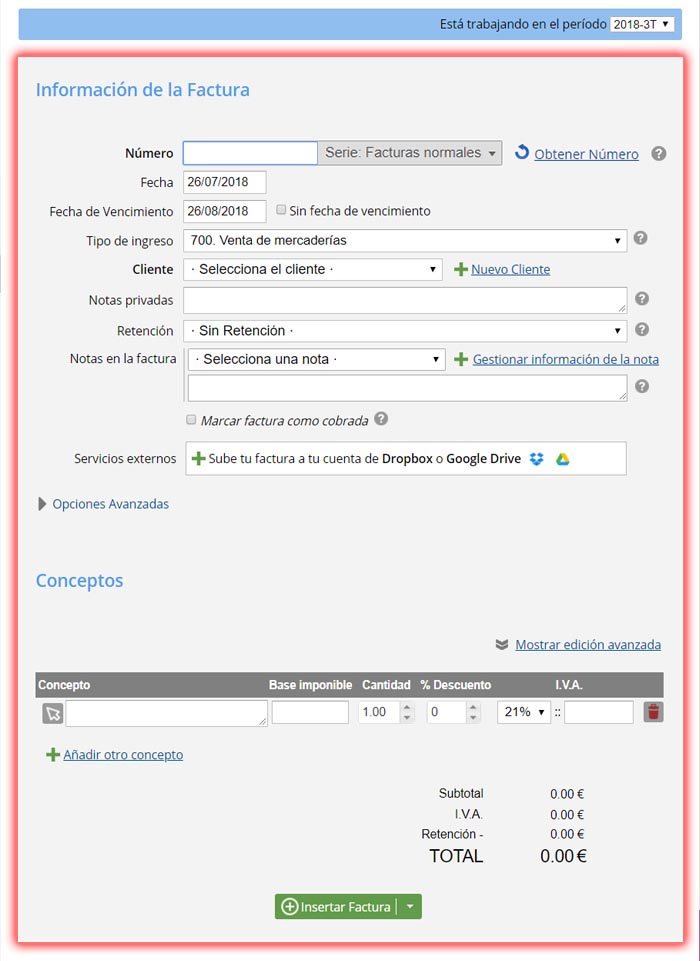Viewport: 700px width, 961px height.
Task: Click the Obtener Número link
Action: coord(586,154)
